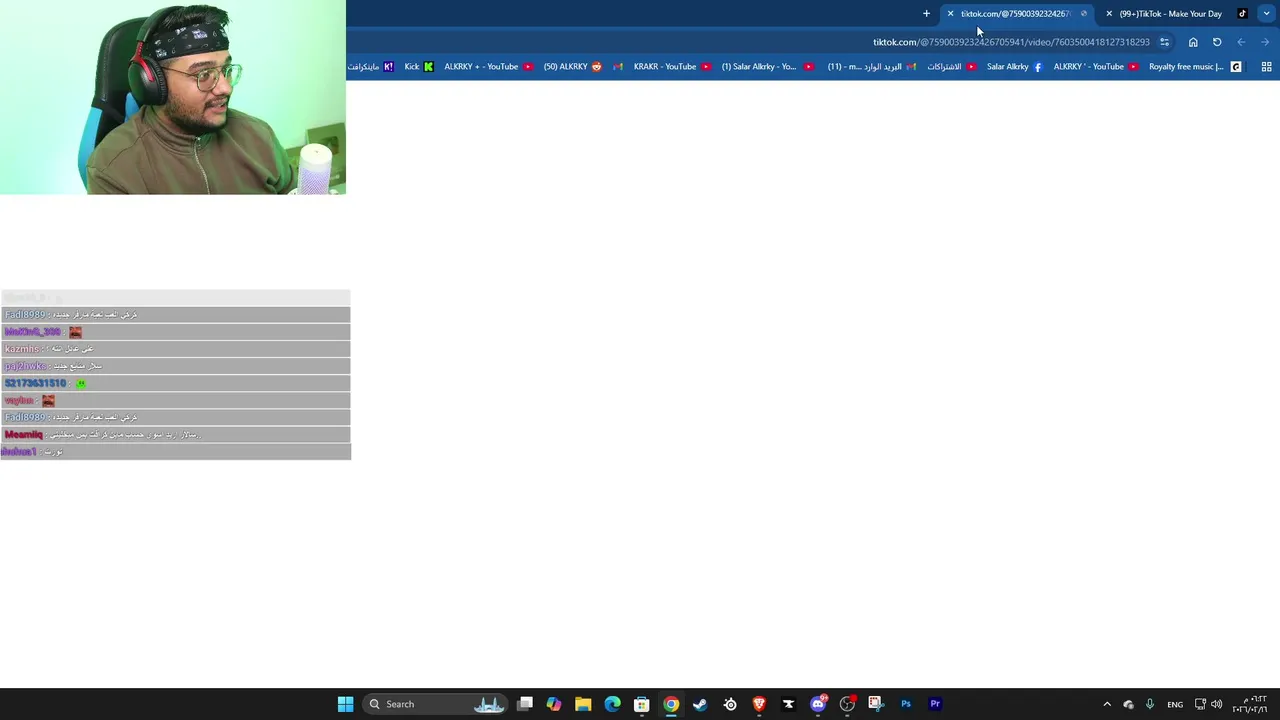The height and width of the screenshot is (720, 1280).
Task: Open الاشتراكات YouTube bookmark
Action: coord(951,67)
